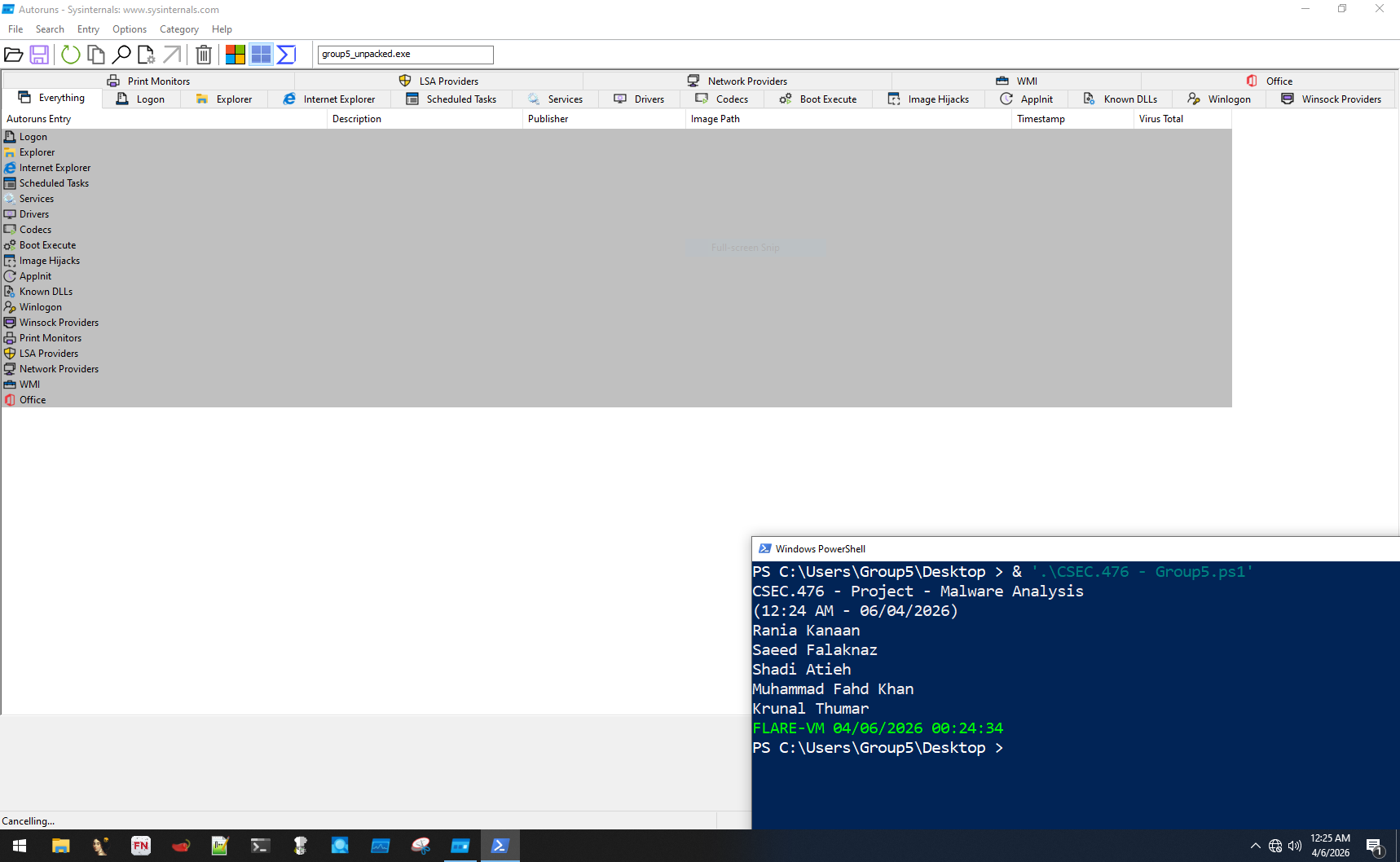Screen dimensions: 1400x862
Task: Click the Microsoft logo filter icon
Action: tap(236, 55)
